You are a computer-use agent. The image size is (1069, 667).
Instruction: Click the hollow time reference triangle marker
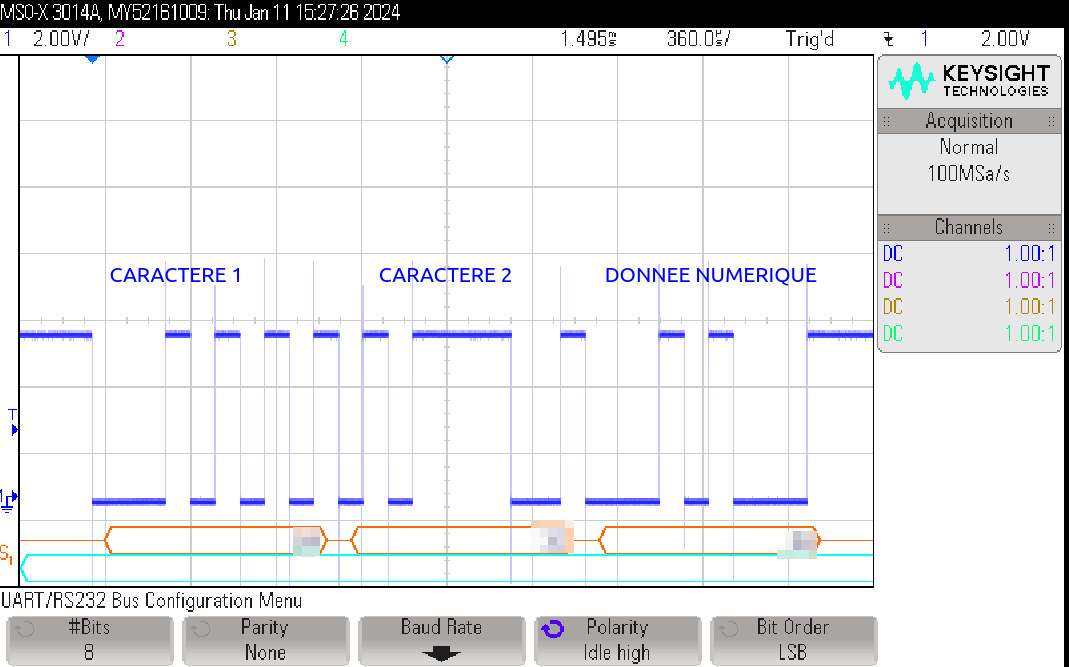pyautogui.click(x=446, y=60)
